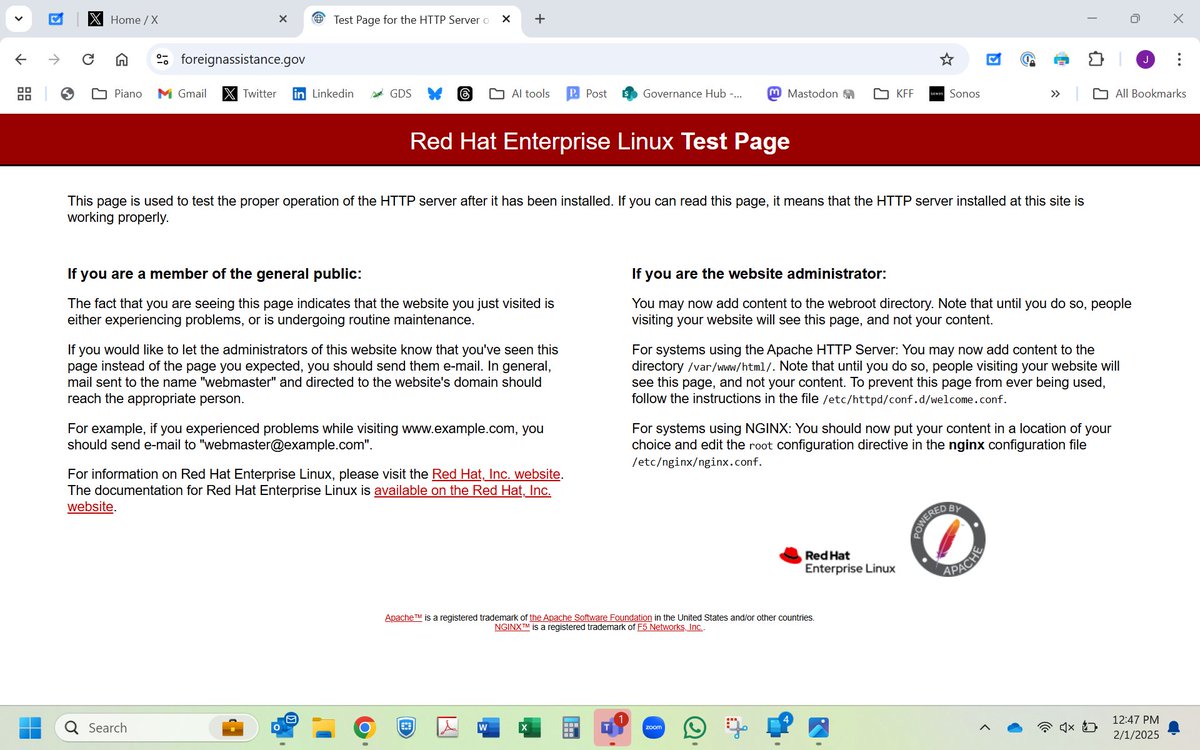Screen dimensions: 1200x750
Task: Open the 'available on the Red Hat, Inc.' link
Action: [x=462, y=491]
